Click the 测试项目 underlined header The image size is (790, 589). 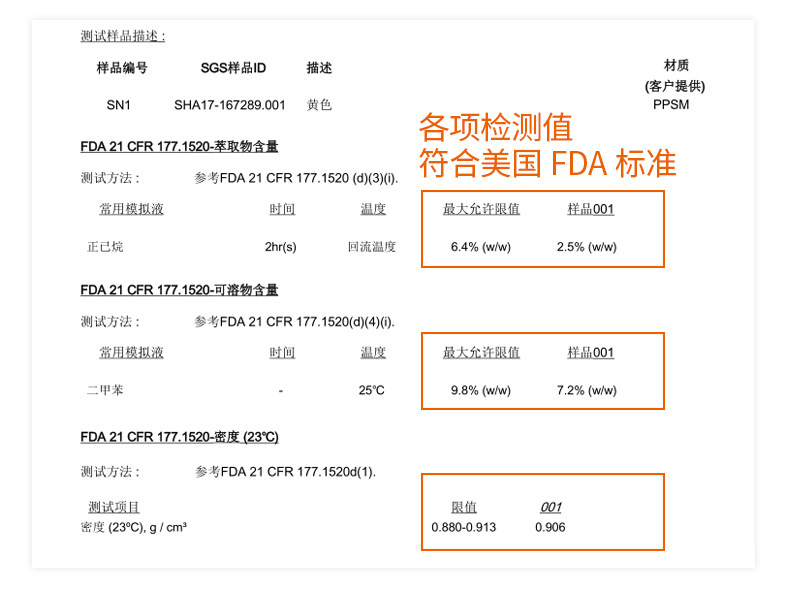tap(114, 507)
